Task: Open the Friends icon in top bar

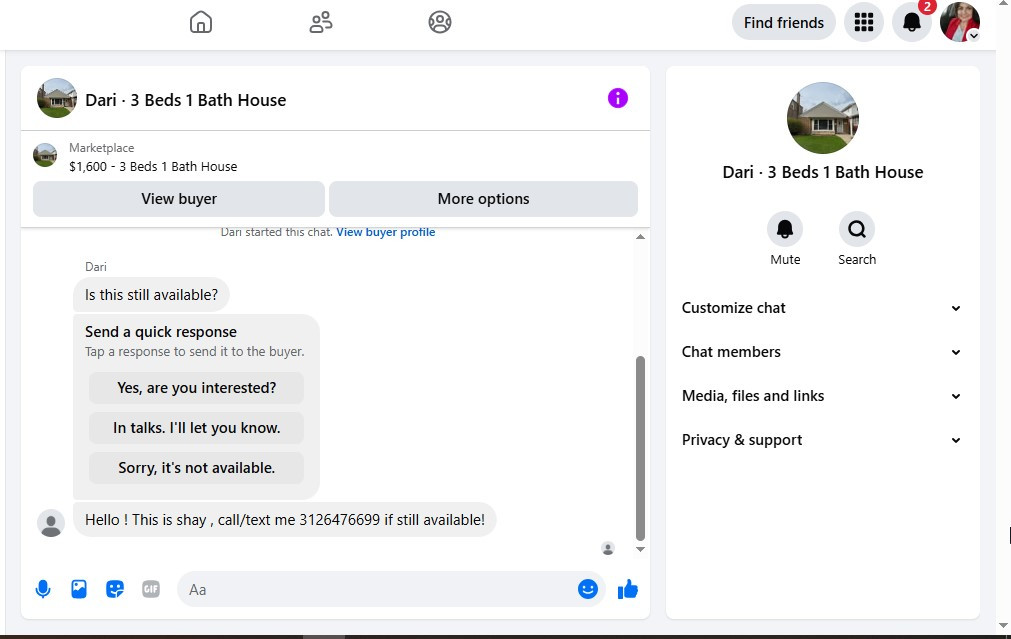Action: click(320, 22)
